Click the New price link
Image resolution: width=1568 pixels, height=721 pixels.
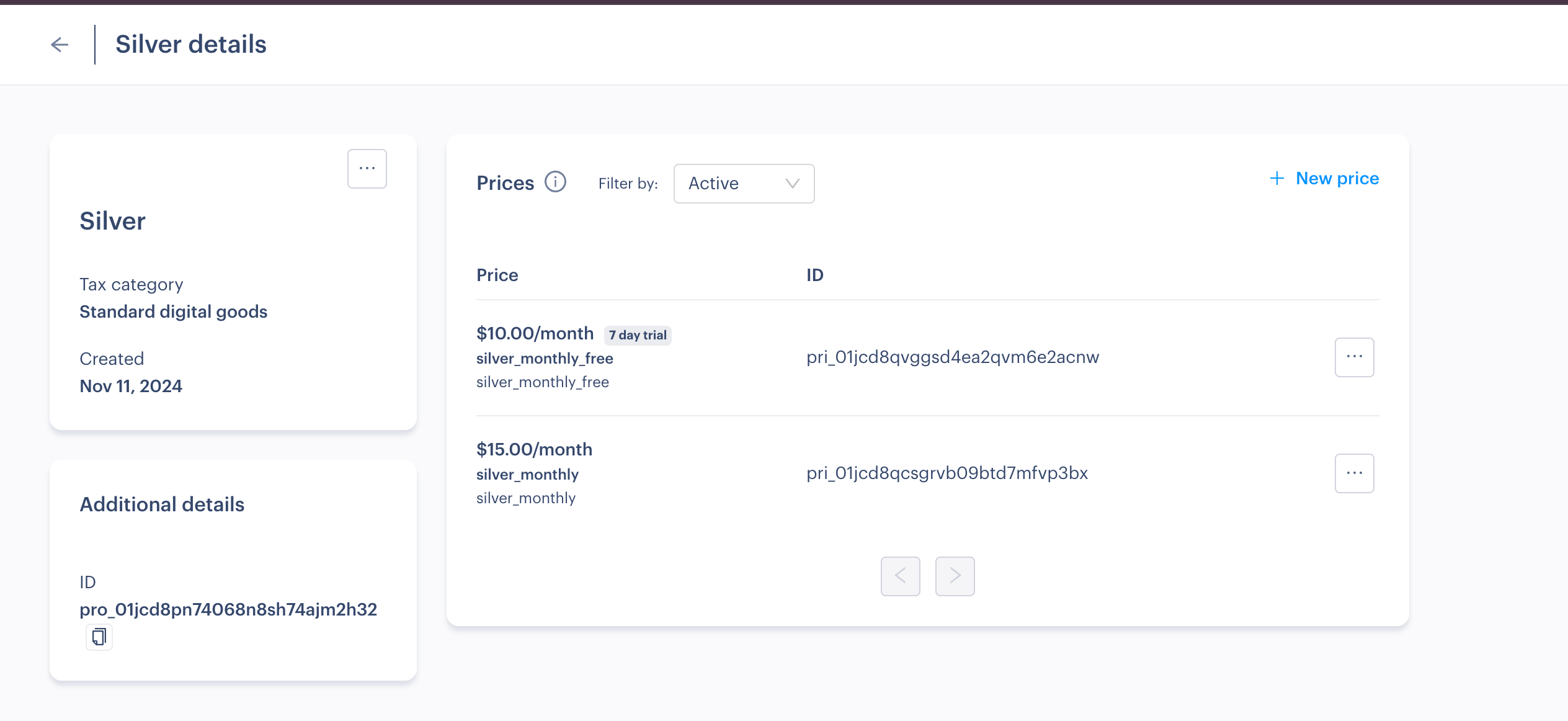click(1337, 179)
